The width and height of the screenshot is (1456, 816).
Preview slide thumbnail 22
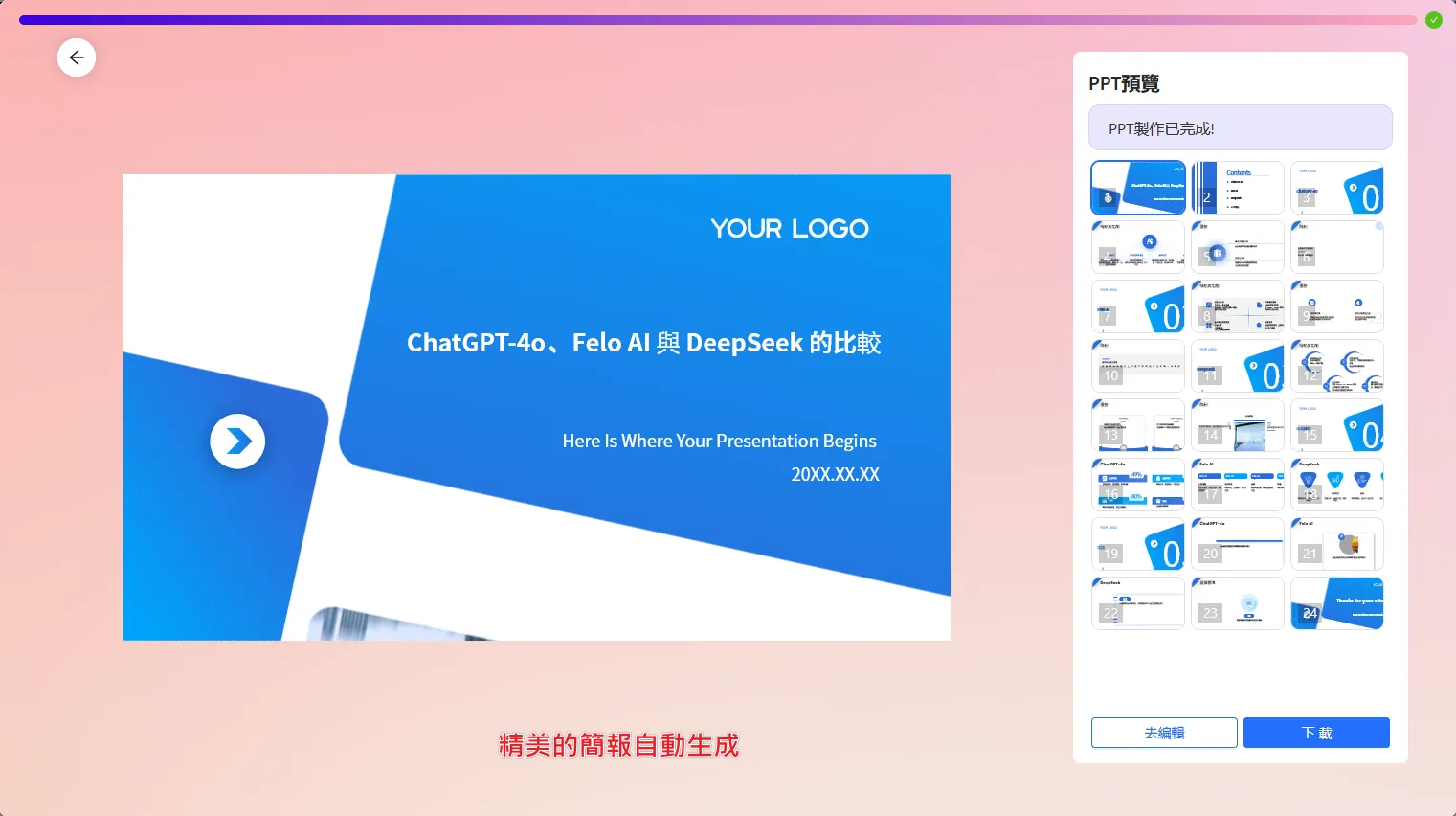[1138, 603]
